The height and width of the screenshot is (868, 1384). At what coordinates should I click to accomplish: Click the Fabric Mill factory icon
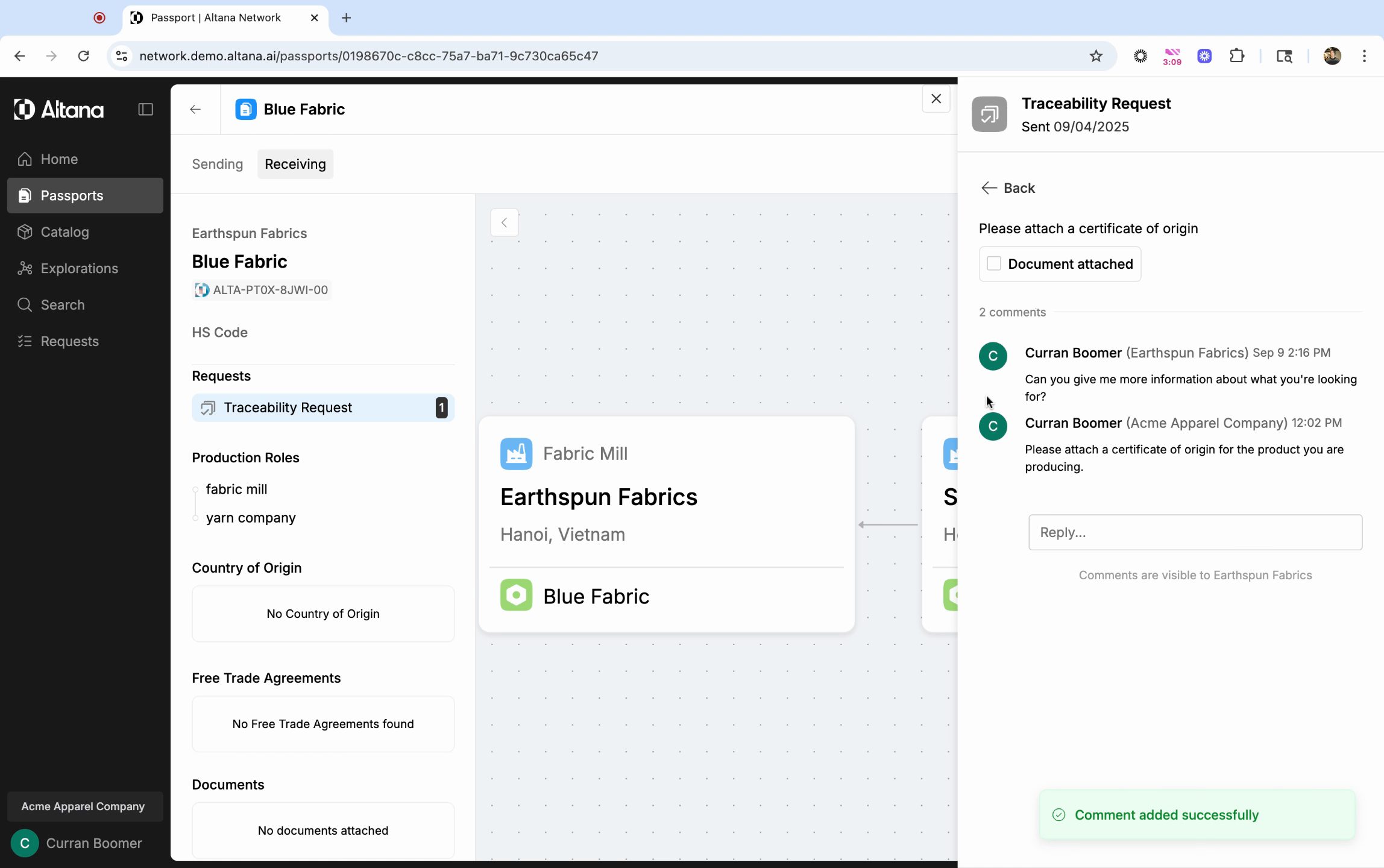tap(516, 454)
